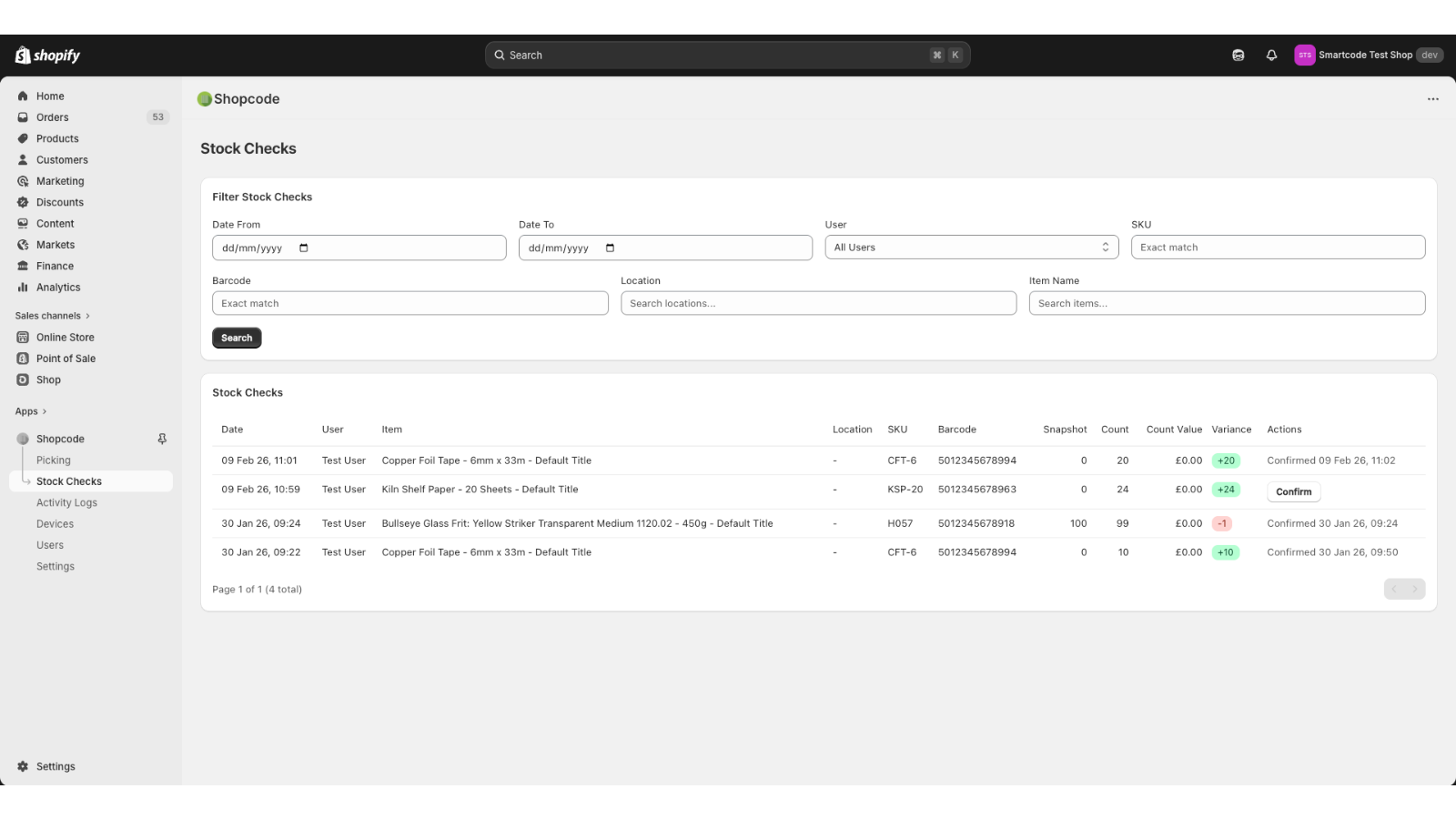Open the three-dots menu beside Shopcode
The image size is (1456, 819).
tap(1432, 99)
